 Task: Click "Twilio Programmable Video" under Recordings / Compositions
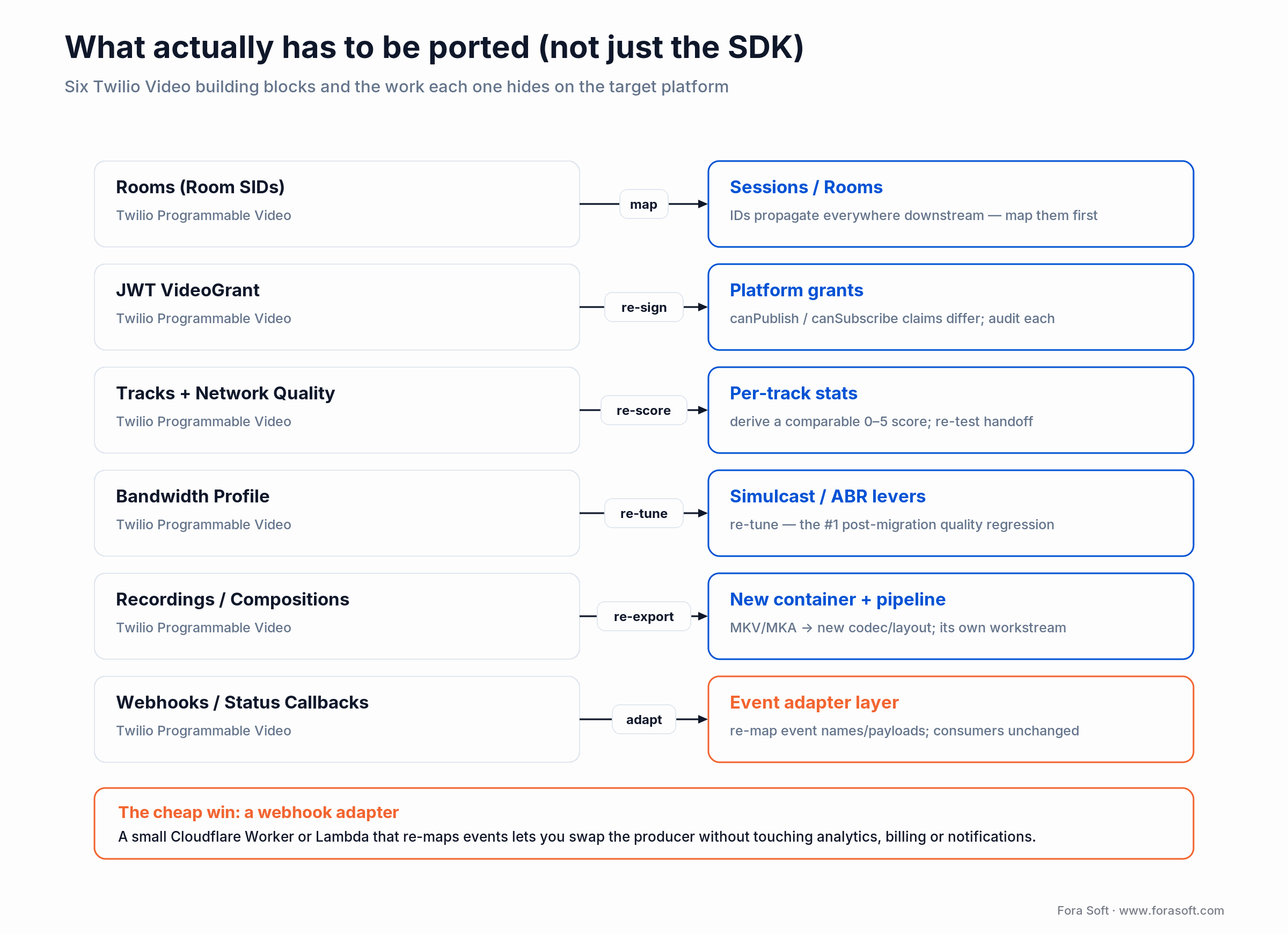(x=203, y=628)
